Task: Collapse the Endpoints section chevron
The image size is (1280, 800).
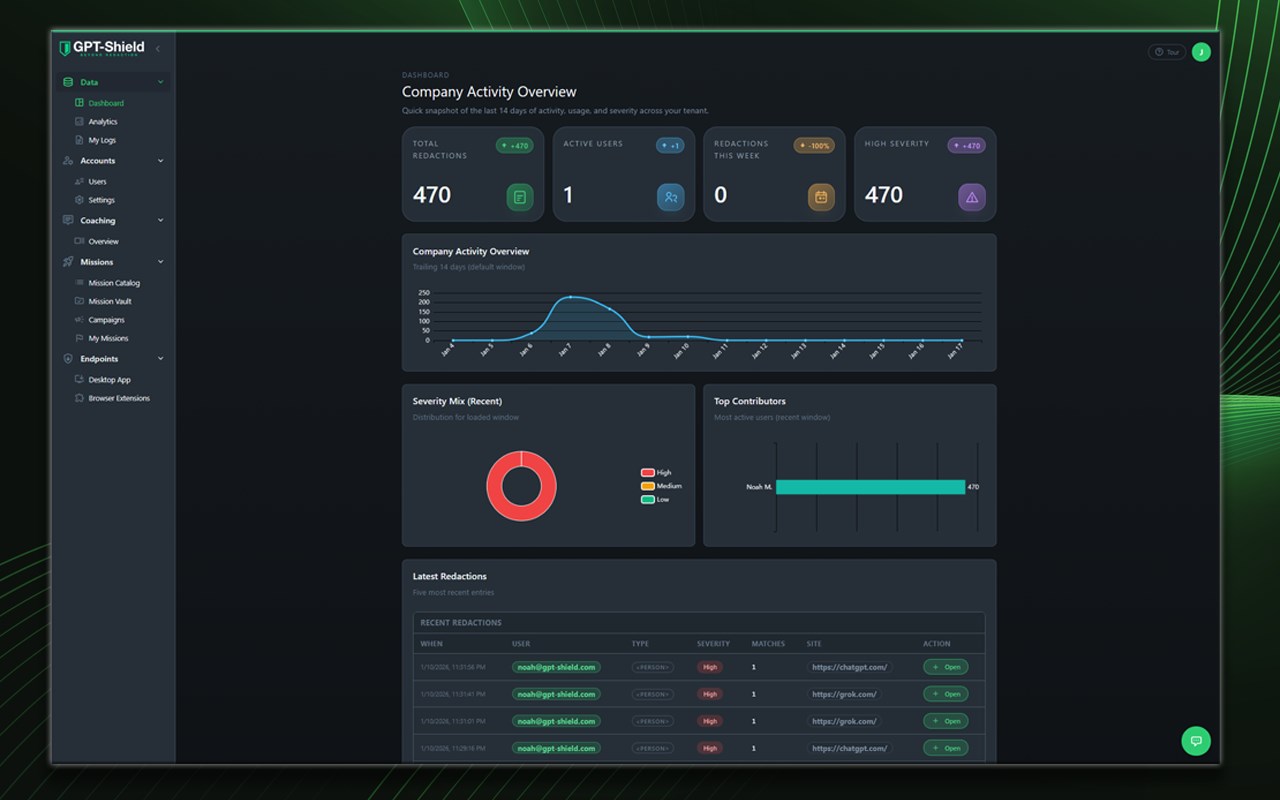Action: pyautogui.click(x=160, y=359)
